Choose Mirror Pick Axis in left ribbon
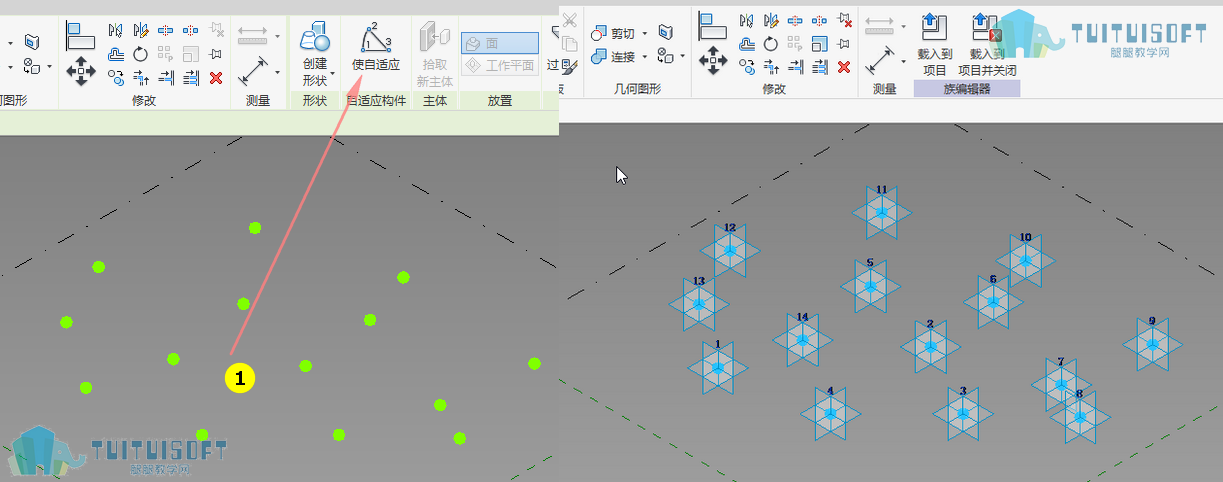Viewport: 1223px width, 482px height. pos(116,30)
